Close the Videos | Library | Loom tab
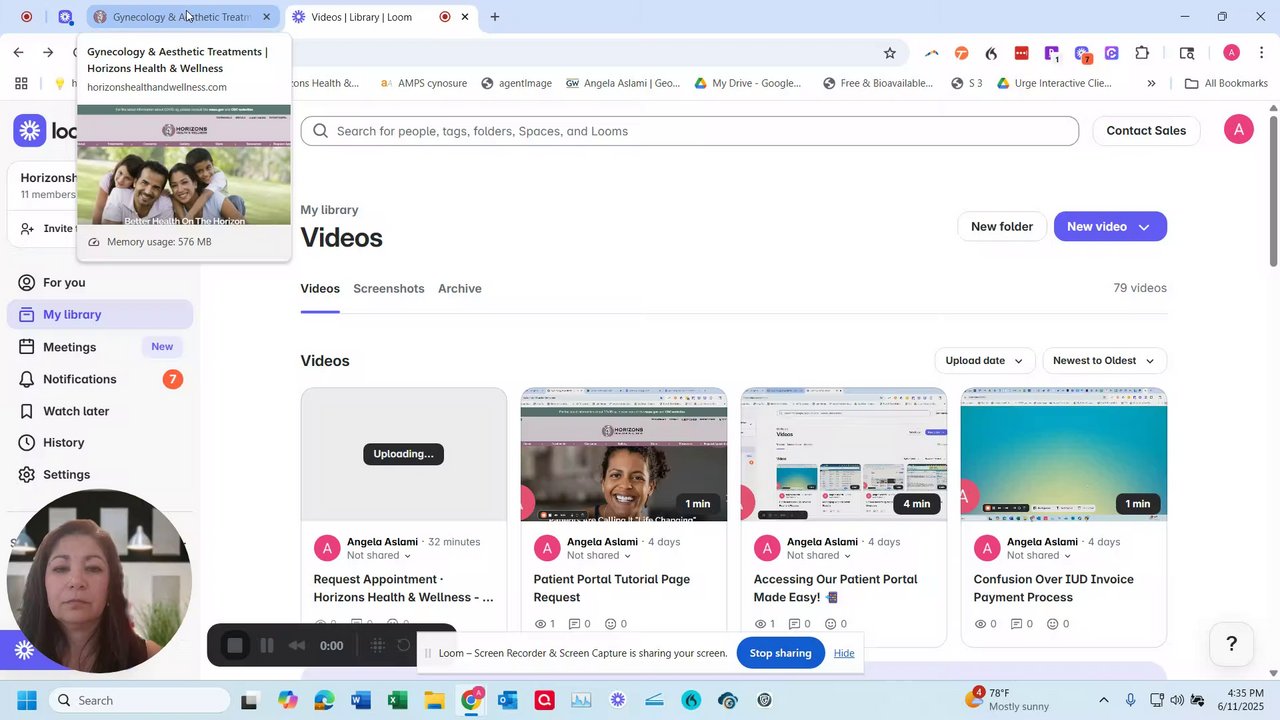 pyautogui.click(x=465, y=17)
